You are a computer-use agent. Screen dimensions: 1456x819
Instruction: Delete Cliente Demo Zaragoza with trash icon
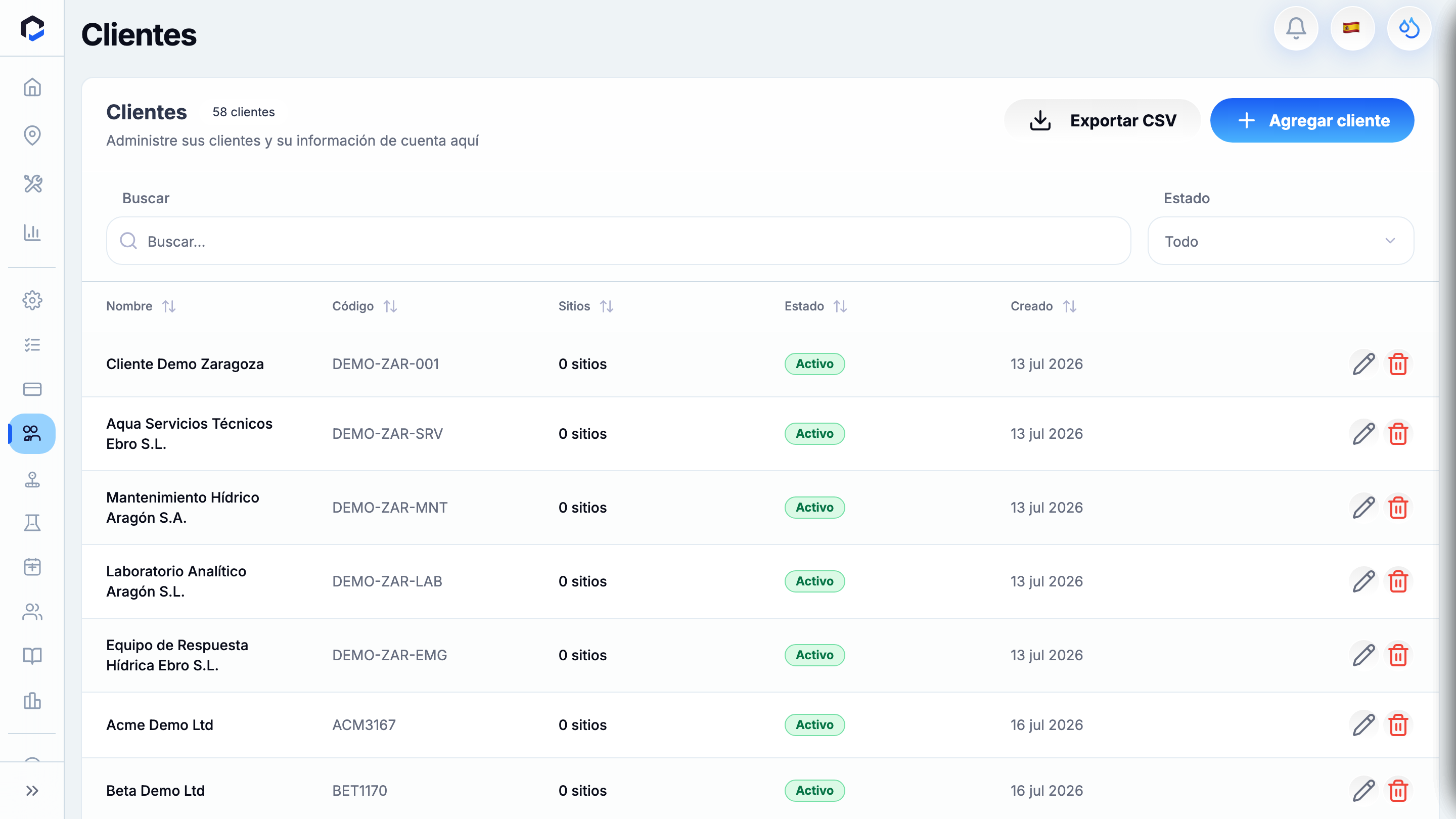(1398, 364)
